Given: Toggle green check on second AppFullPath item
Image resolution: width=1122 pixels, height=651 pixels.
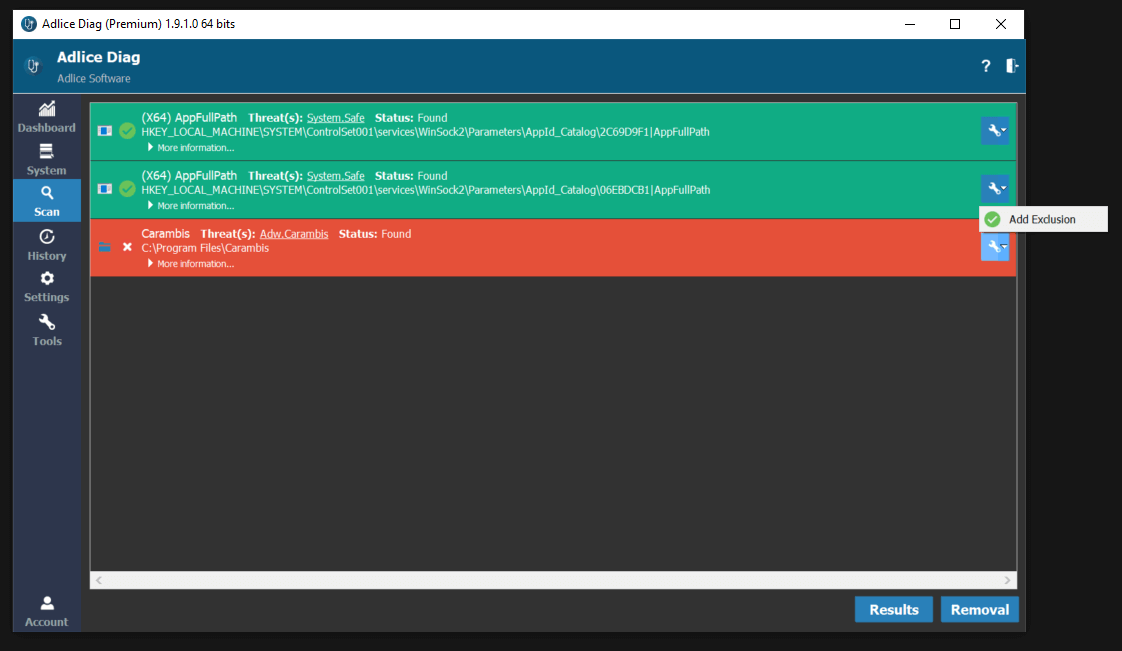Looking at the screenshot, I should tap(127, 189).
